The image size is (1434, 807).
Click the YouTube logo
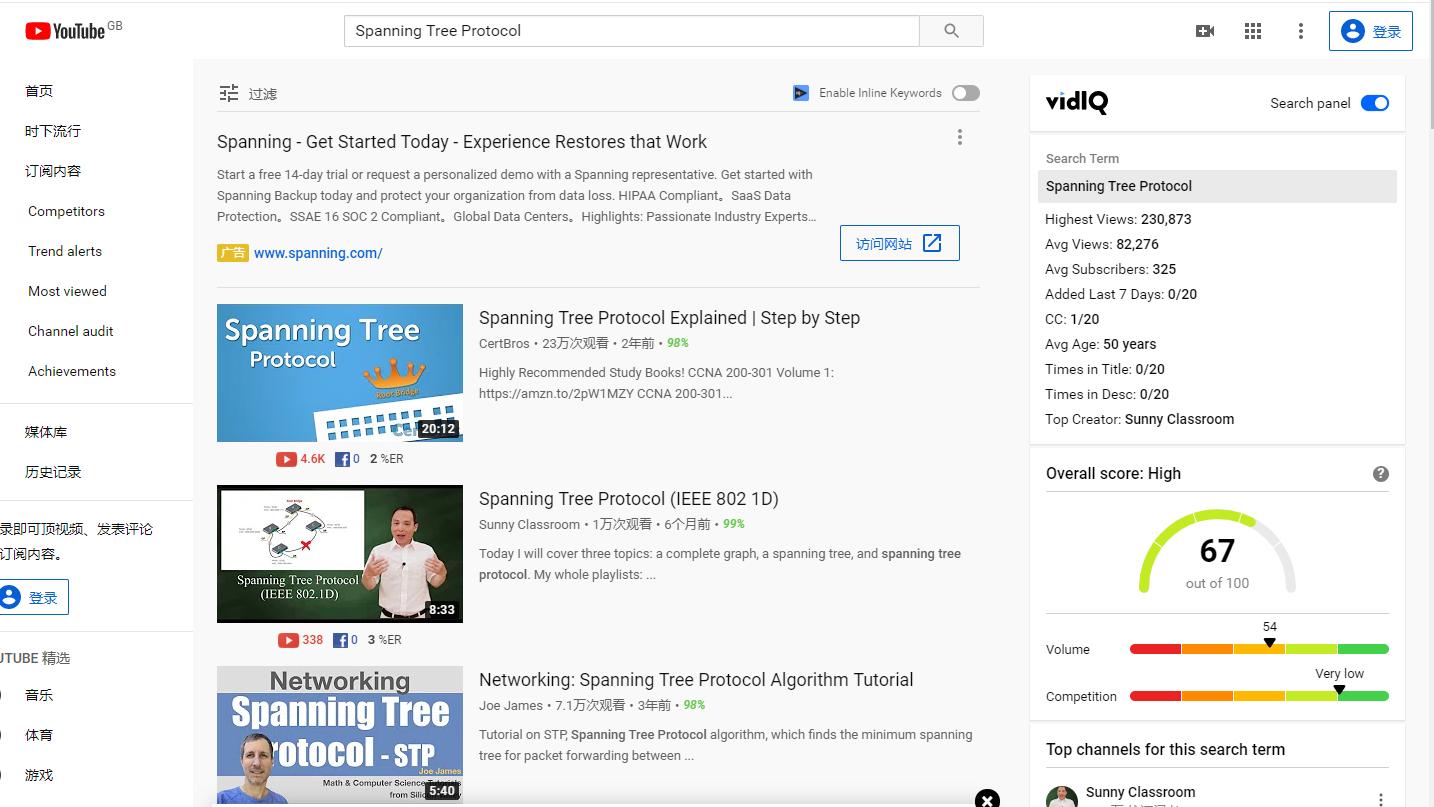tap(66, 31)
